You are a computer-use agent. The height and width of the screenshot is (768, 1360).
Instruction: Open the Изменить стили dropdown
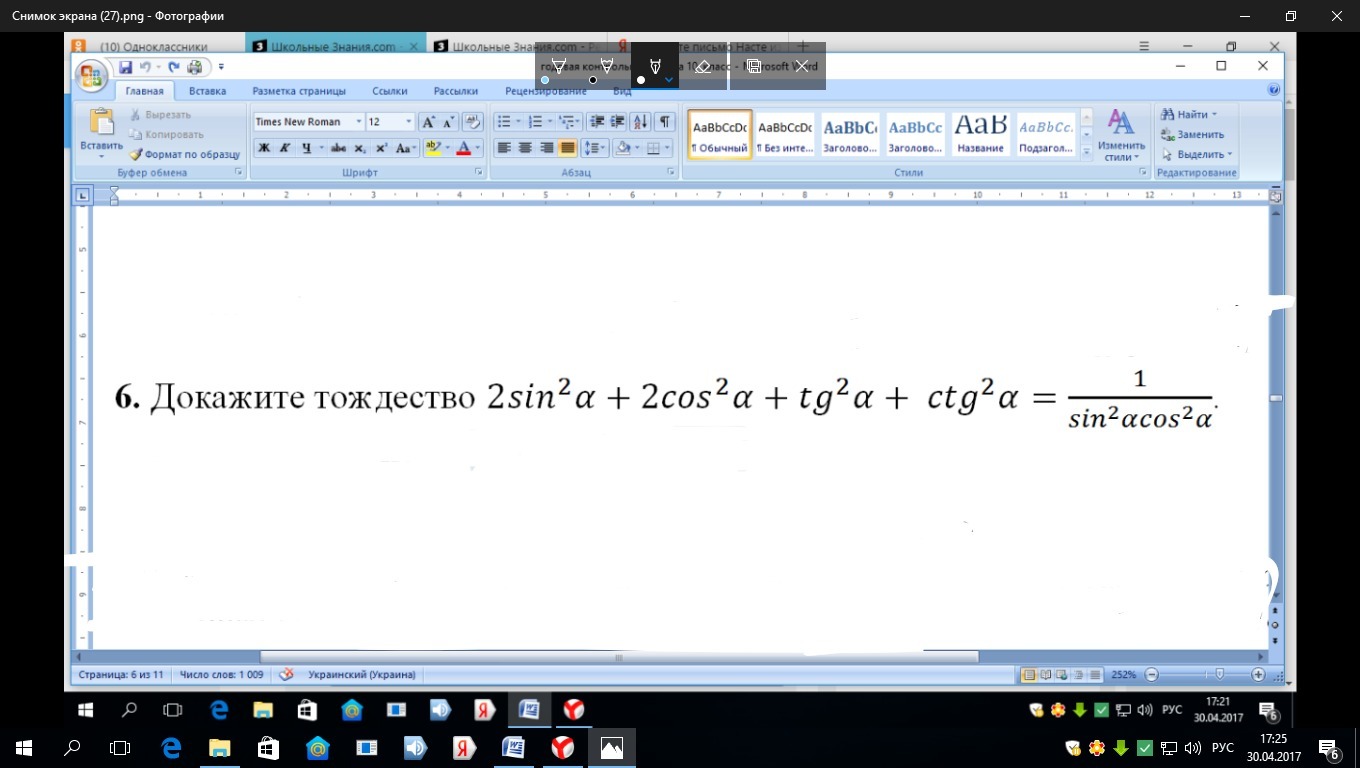[x=1121, y=136]
